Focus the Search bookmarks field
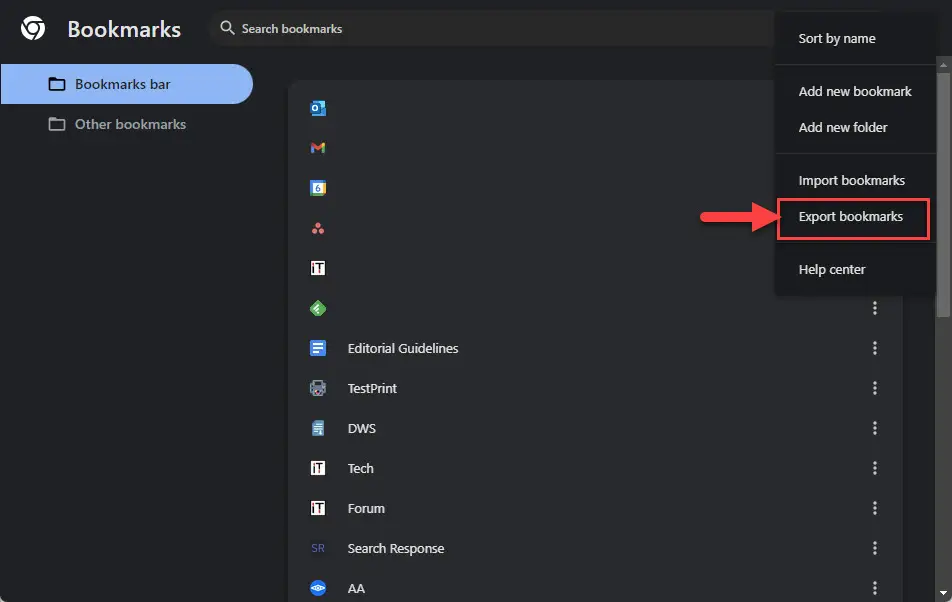The image size is (952, 602). pos(492,29)
